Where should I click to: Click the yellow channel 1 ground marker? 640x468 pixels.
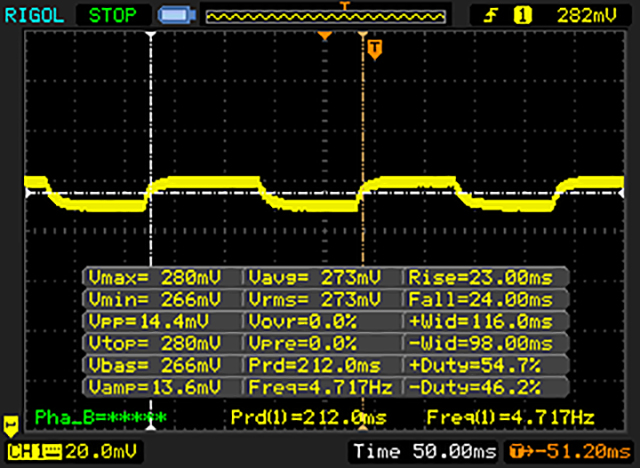(11, 427)
